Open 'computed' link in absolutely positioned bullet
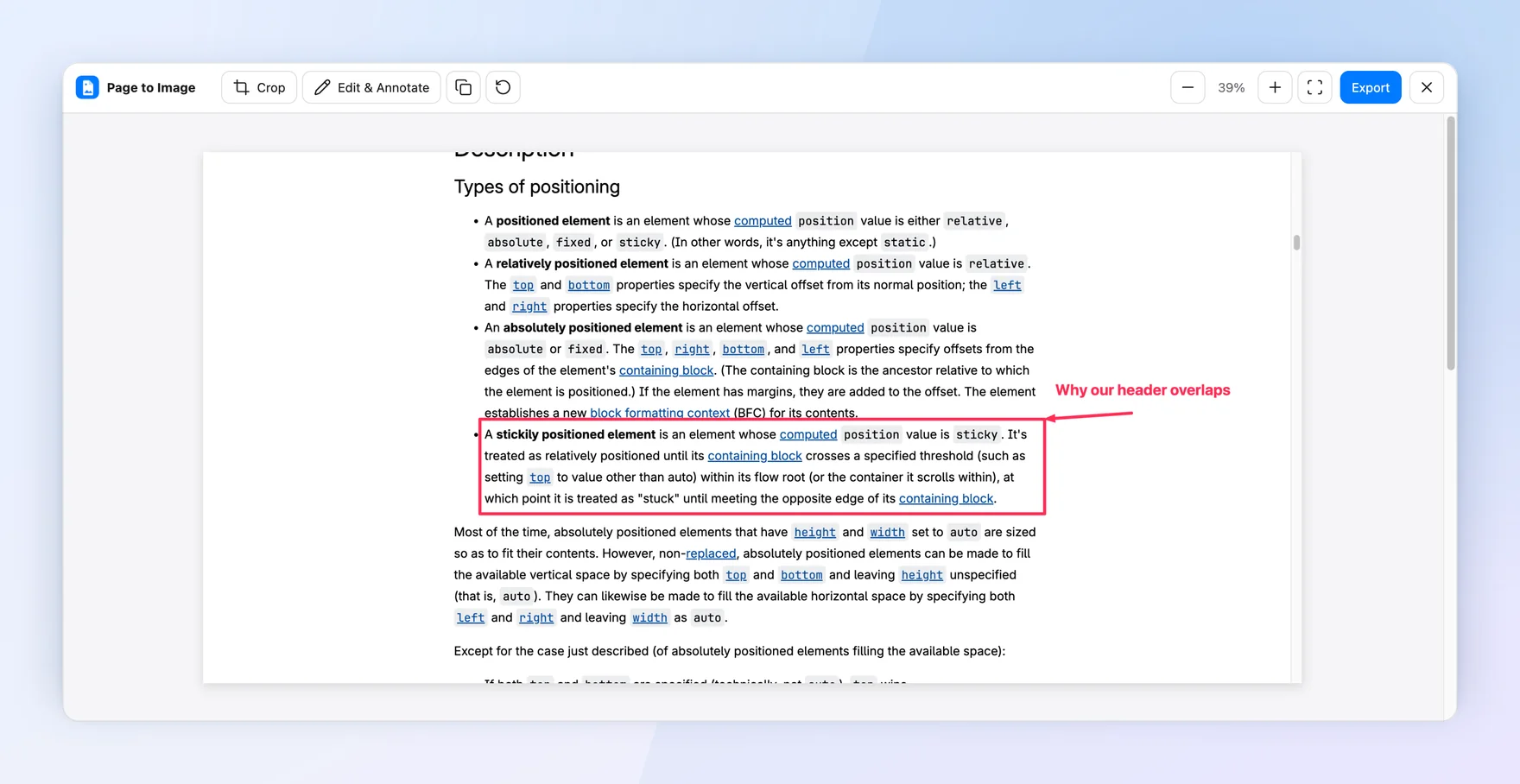This screenshot has height=784, width=1520. click(x=835, y=328)
